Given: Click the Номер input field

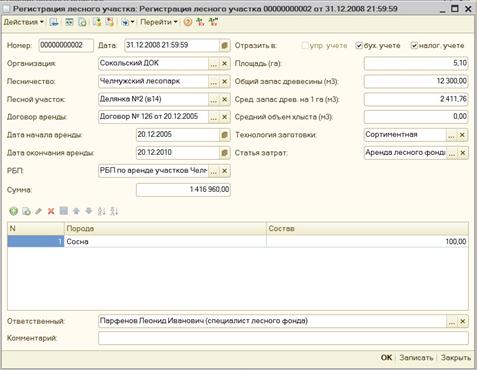Looking at the screenshot, I should coord(66,45).
